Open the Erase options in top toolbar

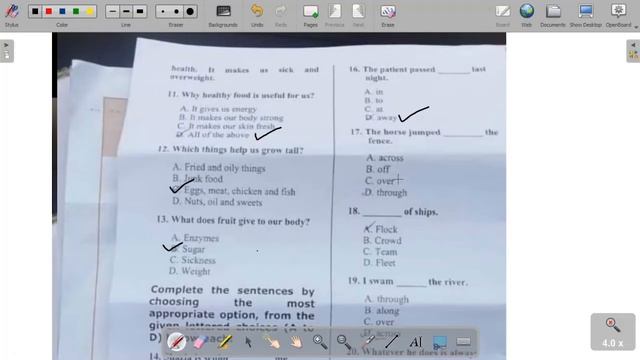pos(388,15)
